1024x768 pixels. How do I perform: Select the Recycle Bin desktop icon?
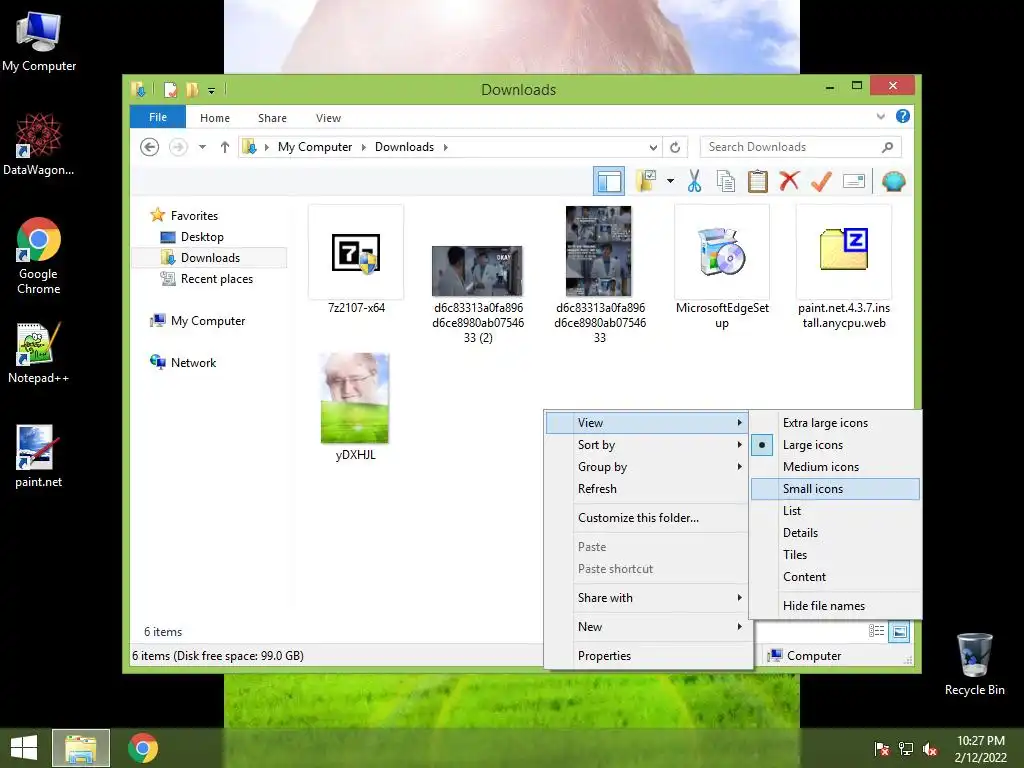[x=974, y=664]
